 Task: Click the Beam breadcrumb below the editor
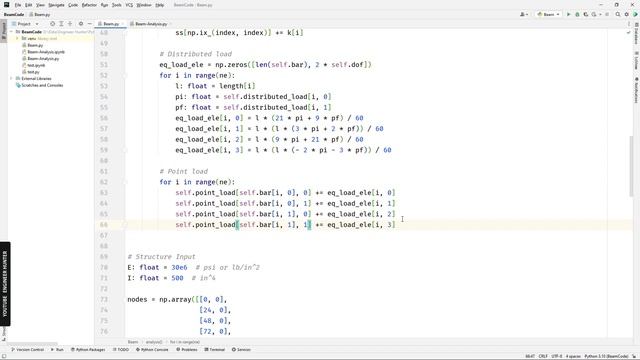pyautogui.click(x=133, y=342)
